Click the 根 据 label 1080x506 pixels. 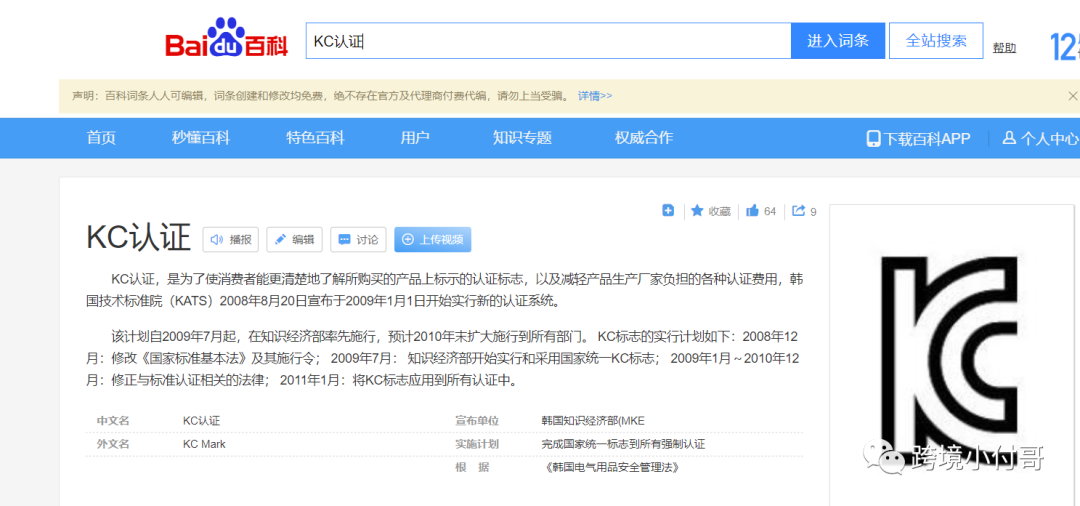[x=472, y=467]
